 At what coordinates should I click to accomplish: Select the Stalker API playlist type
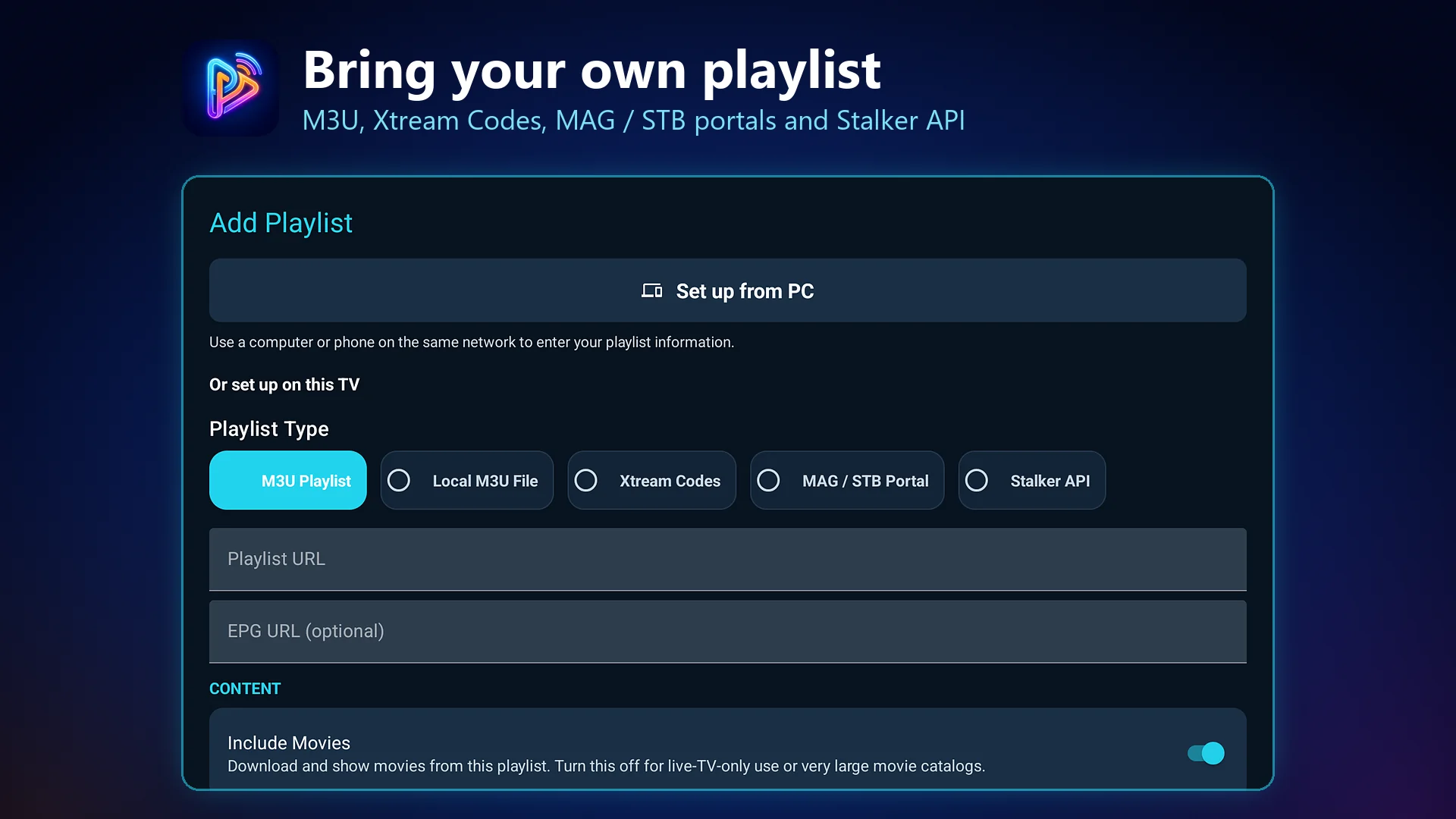point(1031,480)
